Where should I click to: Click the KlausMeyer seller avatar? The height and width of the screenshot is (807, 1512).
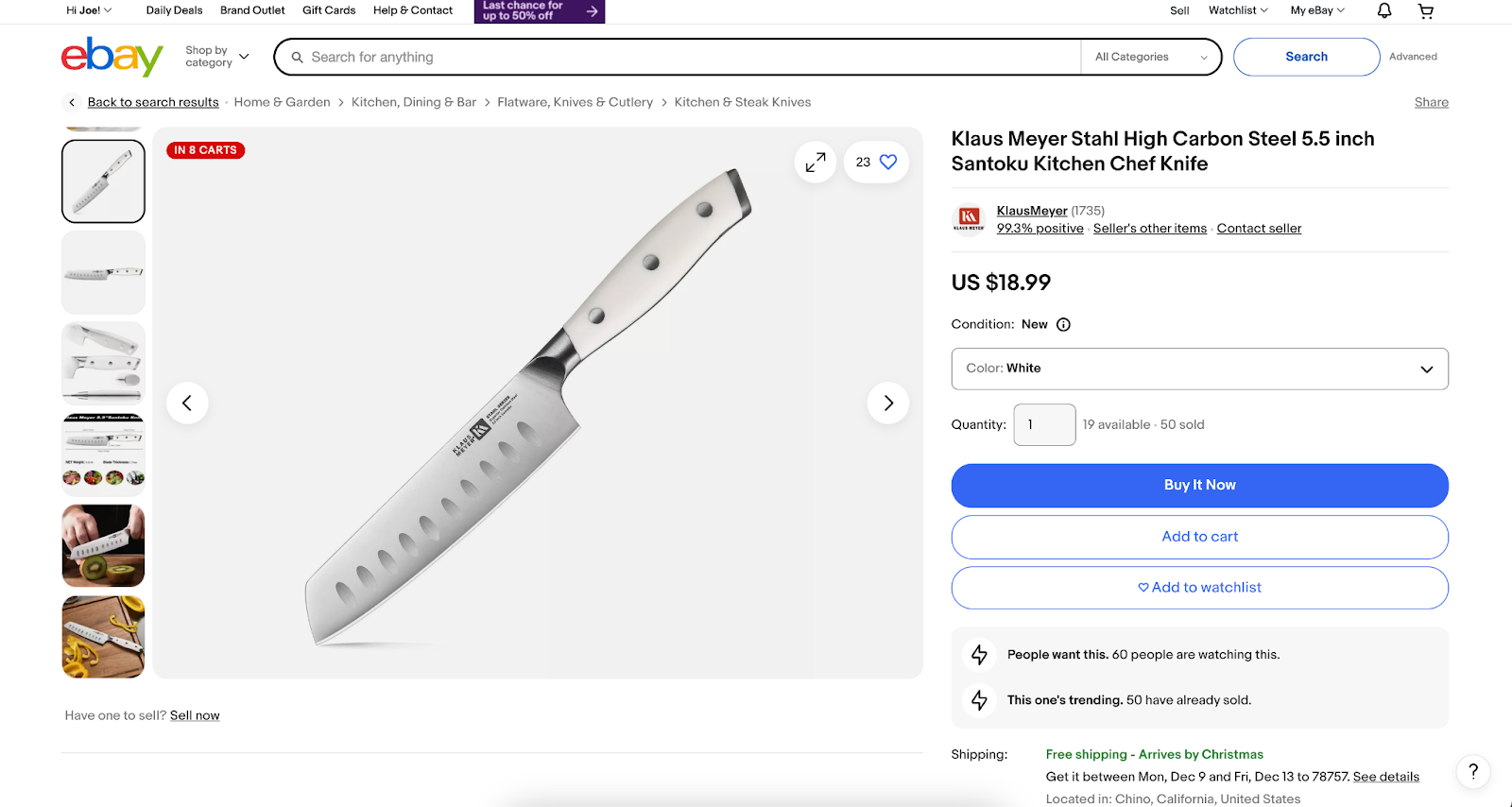[968, 218]
